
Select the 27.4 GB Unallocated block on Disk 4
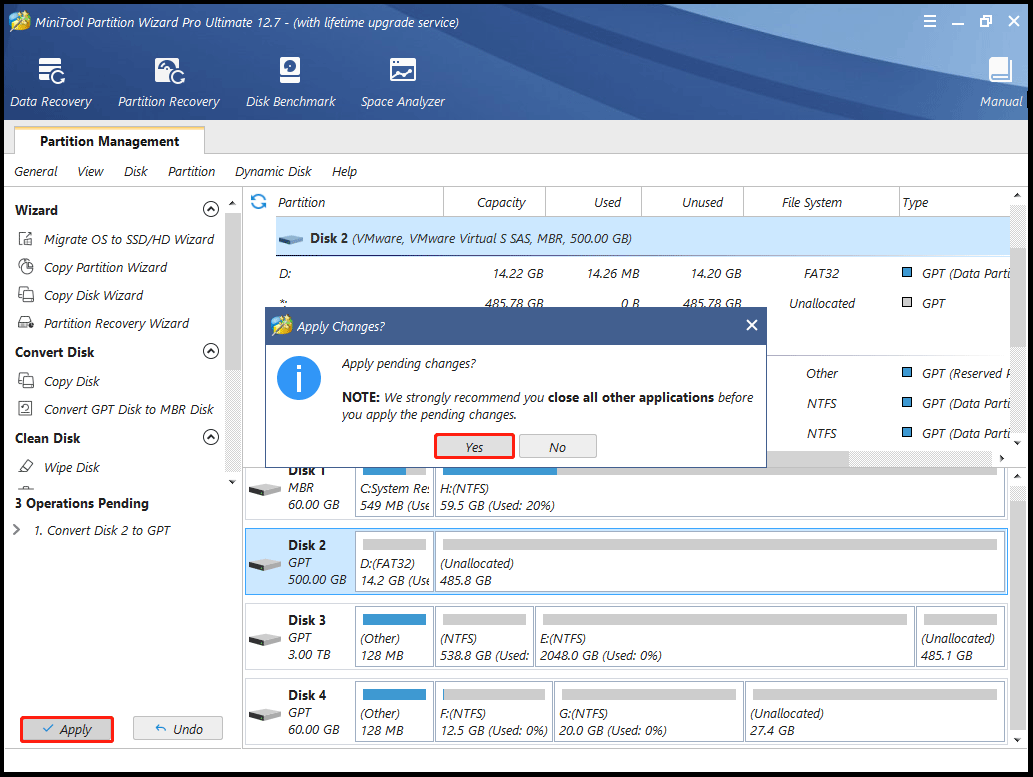click(x=875, y=712)
